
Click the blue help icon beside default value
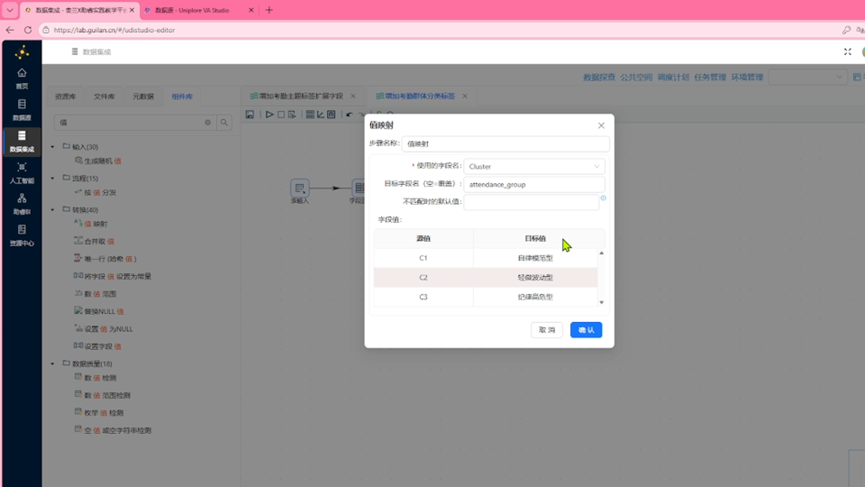[604, 197]
